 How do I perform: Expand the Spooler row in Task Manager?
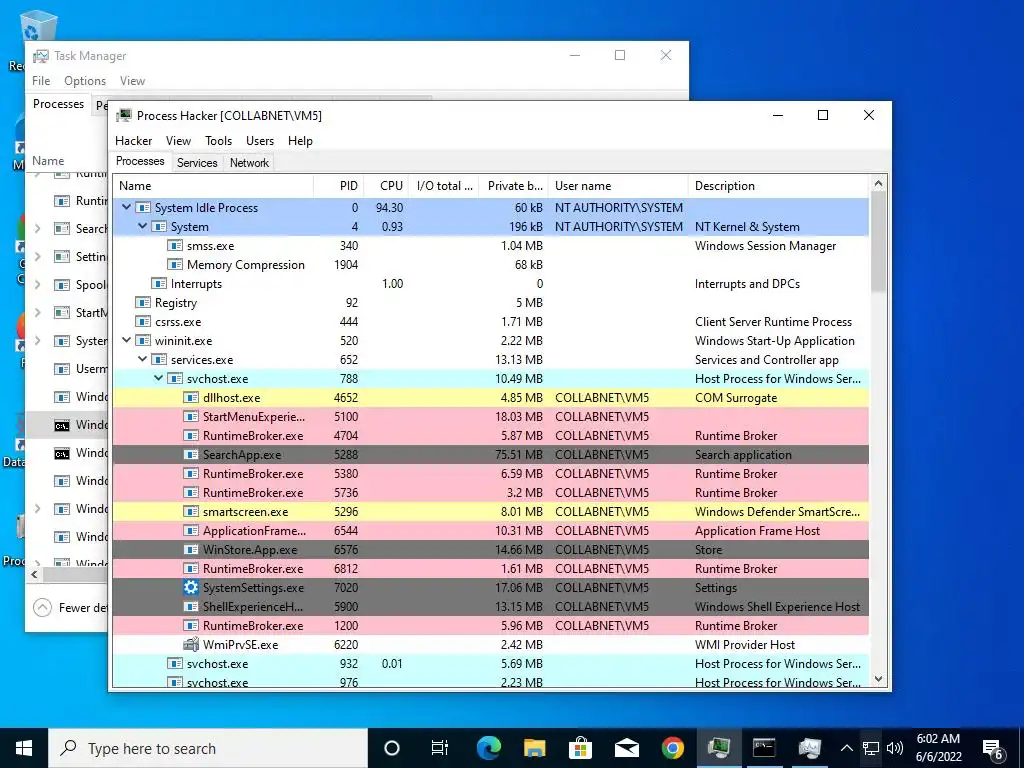[x=38, y=285]
